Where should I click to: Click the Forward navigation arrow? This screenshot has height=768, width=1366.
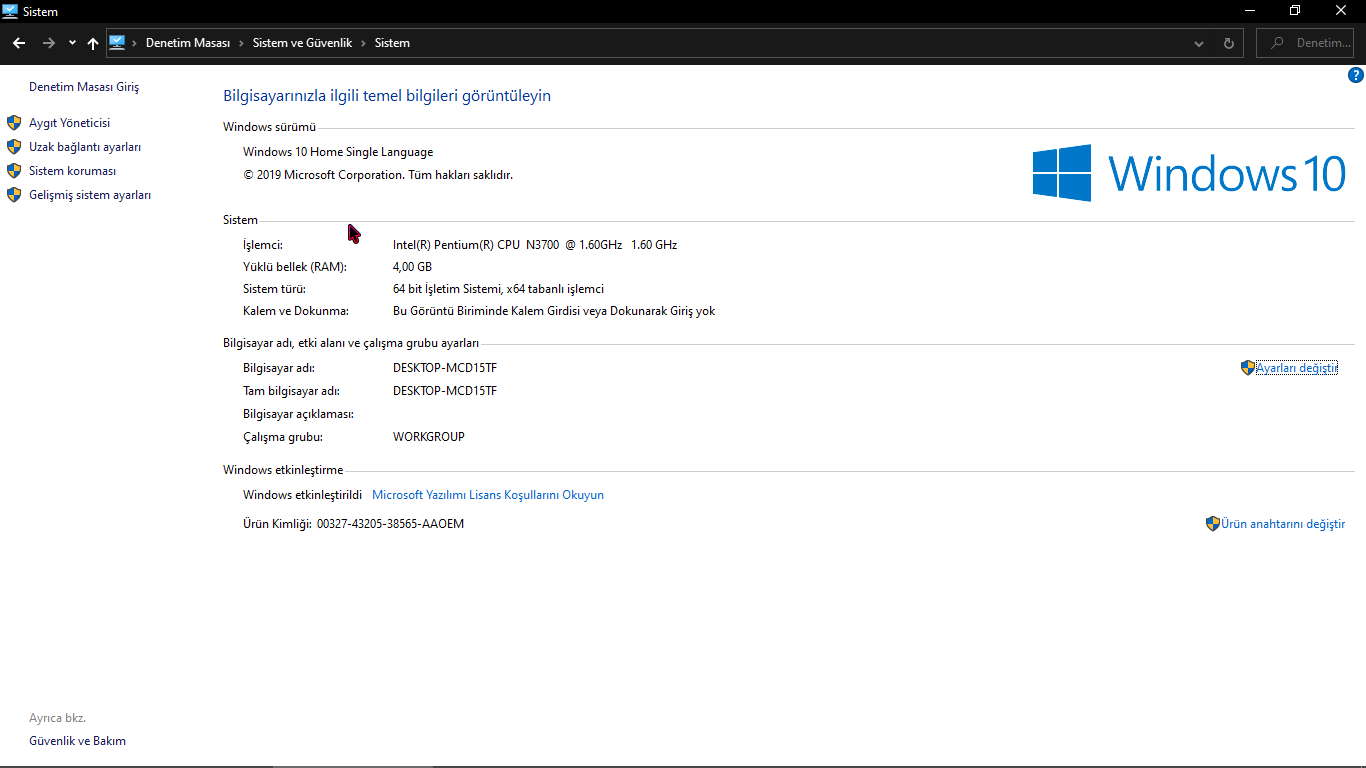point(48,43)
